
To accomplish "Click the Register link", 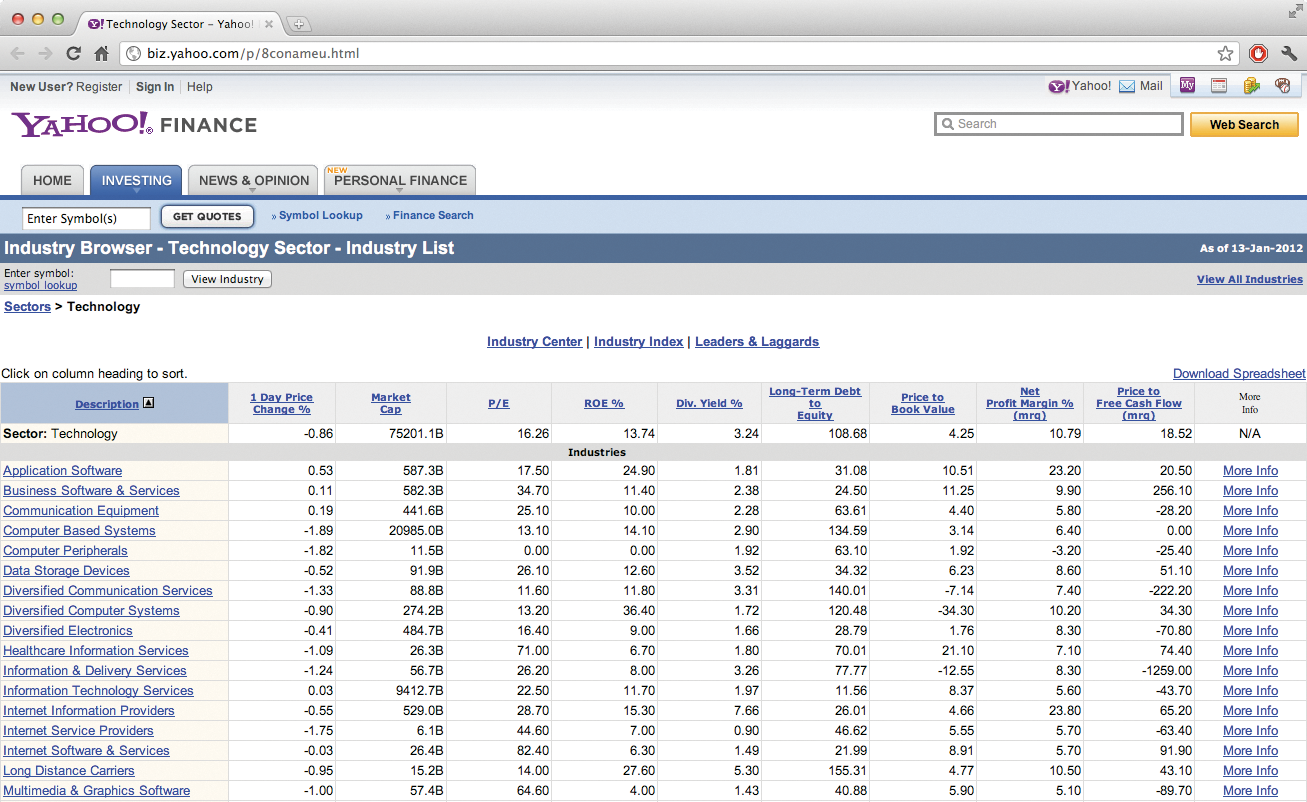I will 99,87.
